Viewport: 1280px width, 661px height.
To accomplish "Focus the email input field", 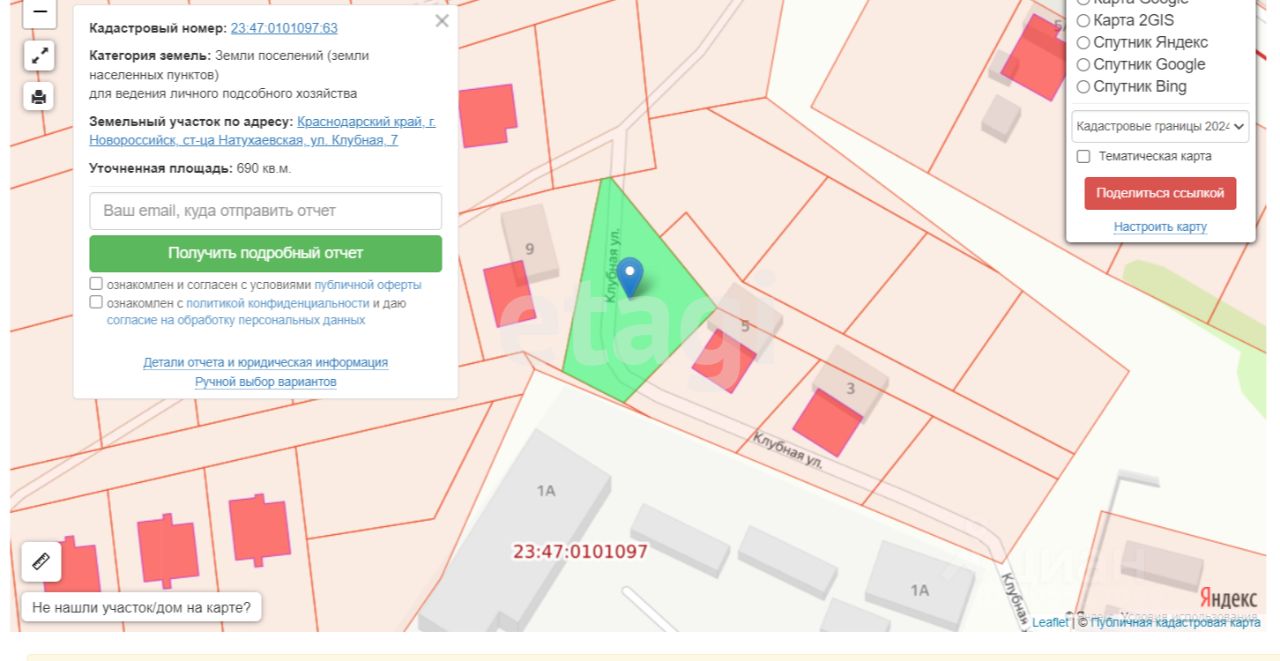I will click(265, 211).
